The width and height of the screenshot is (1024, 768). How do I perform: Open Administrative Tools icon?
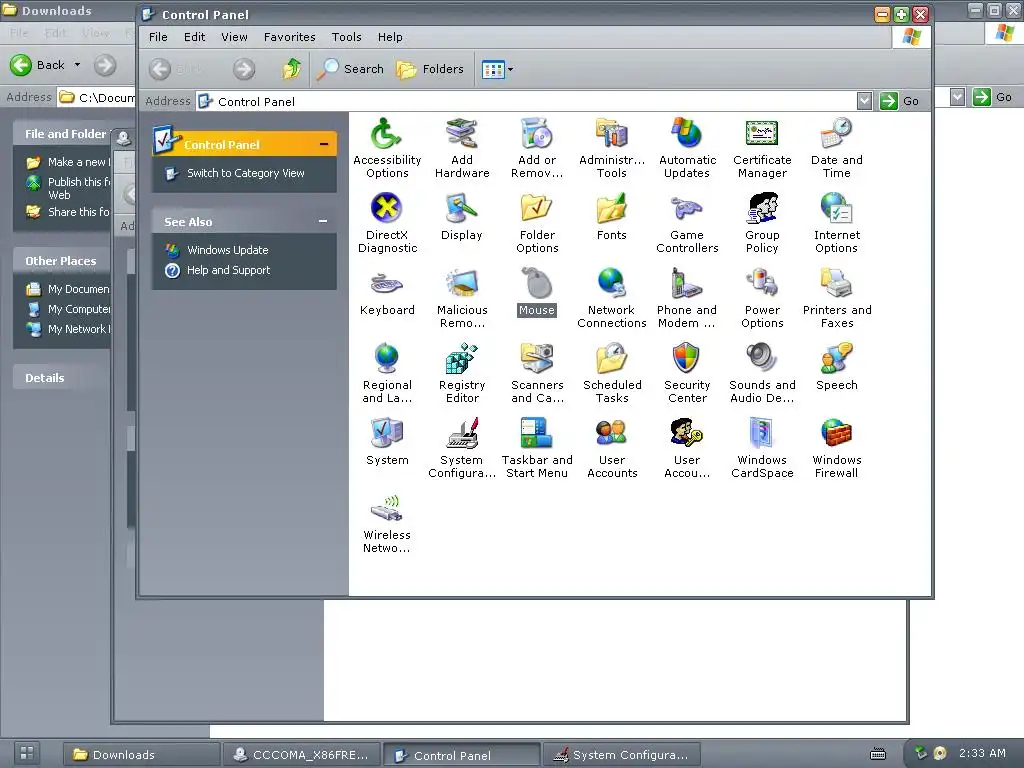(x=612, y=148)
